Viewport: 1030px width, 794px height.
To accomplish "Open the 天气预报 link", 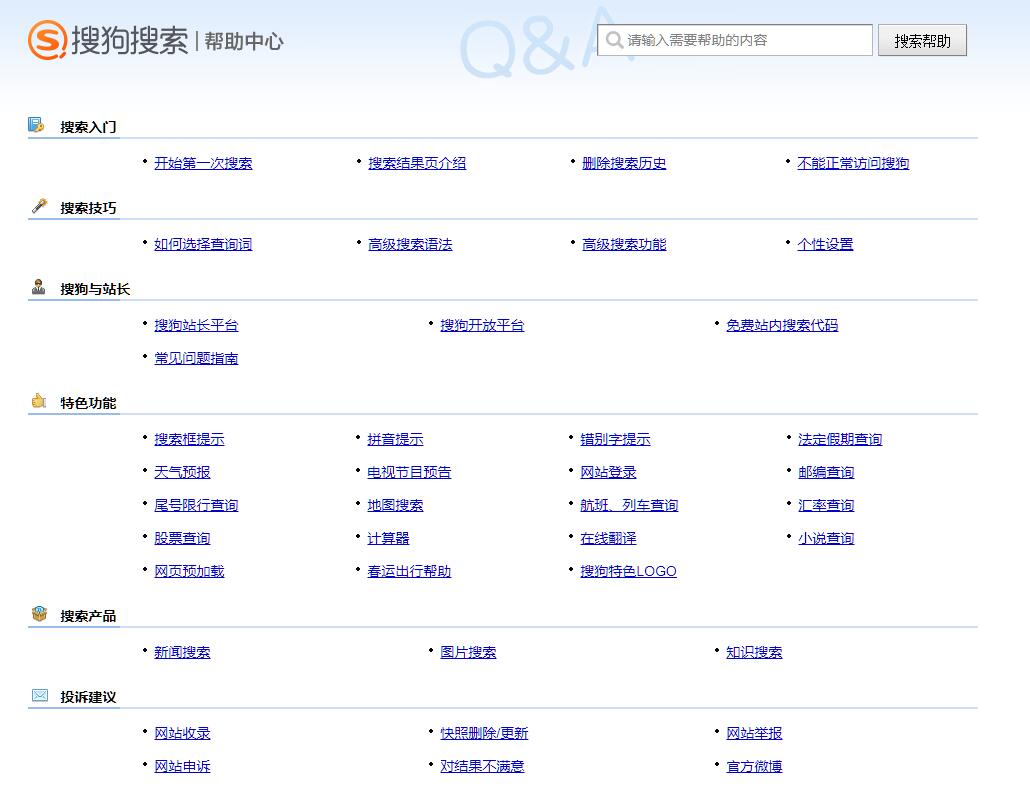I will (x=182, y=472).
